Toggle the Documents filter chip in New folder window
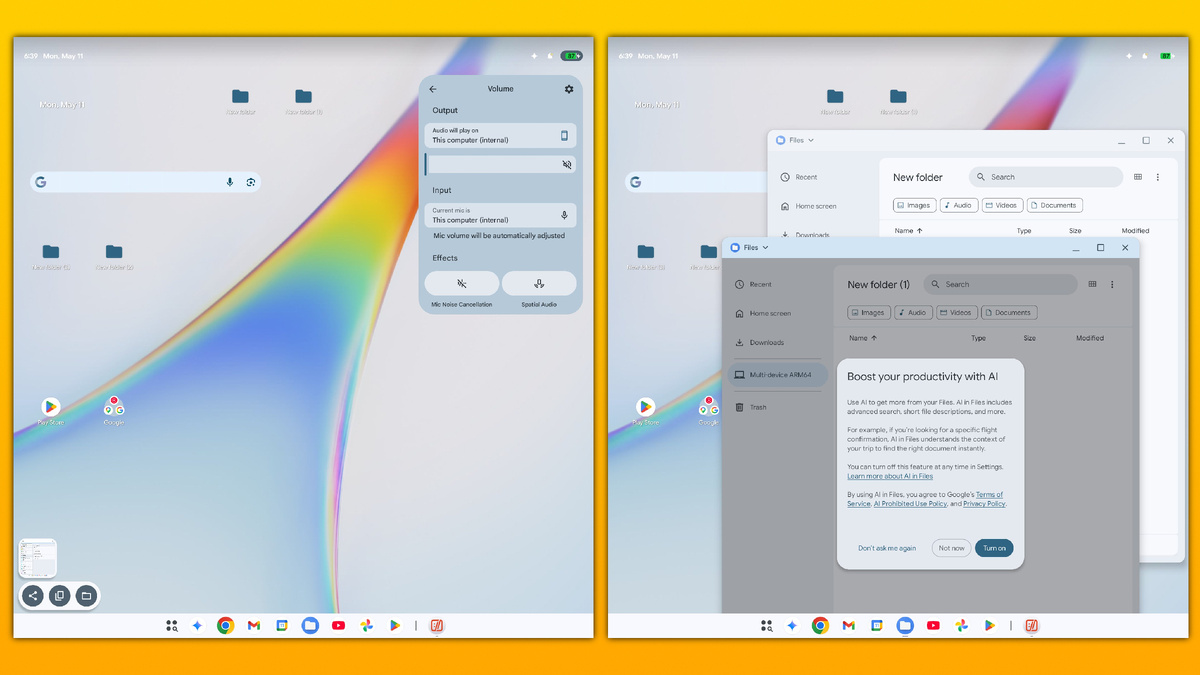Viewport: 1200px width, 675px height. point(1054,205)
